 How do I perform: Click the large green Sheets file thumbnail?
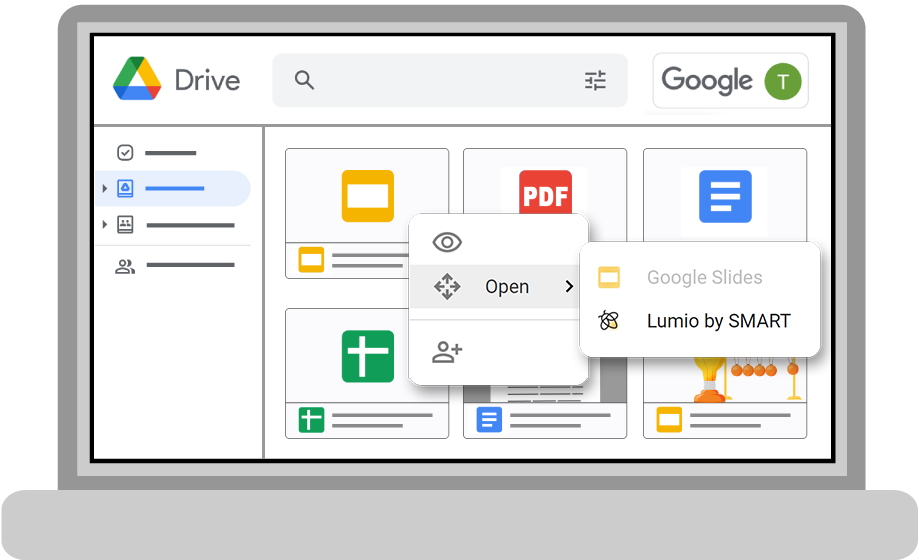click(367, 356)
